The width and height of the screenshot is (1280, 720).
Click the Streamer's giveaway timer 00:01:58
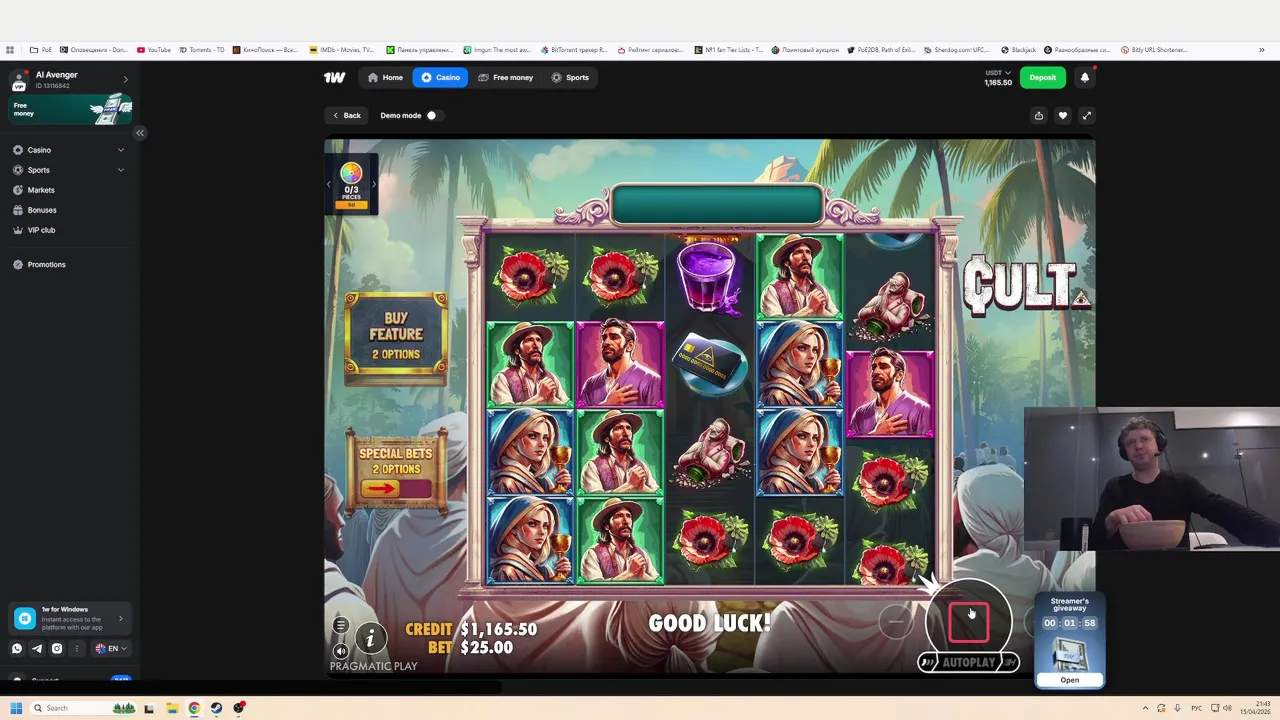coord(1070,623)
